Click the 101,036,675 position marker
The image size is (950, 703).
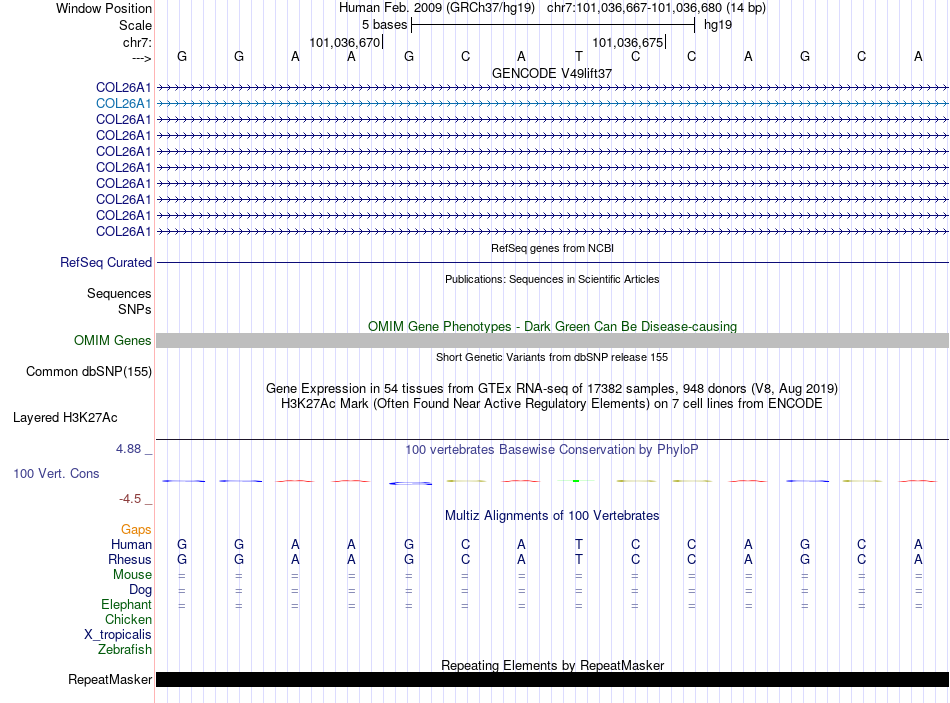(628, 42)
